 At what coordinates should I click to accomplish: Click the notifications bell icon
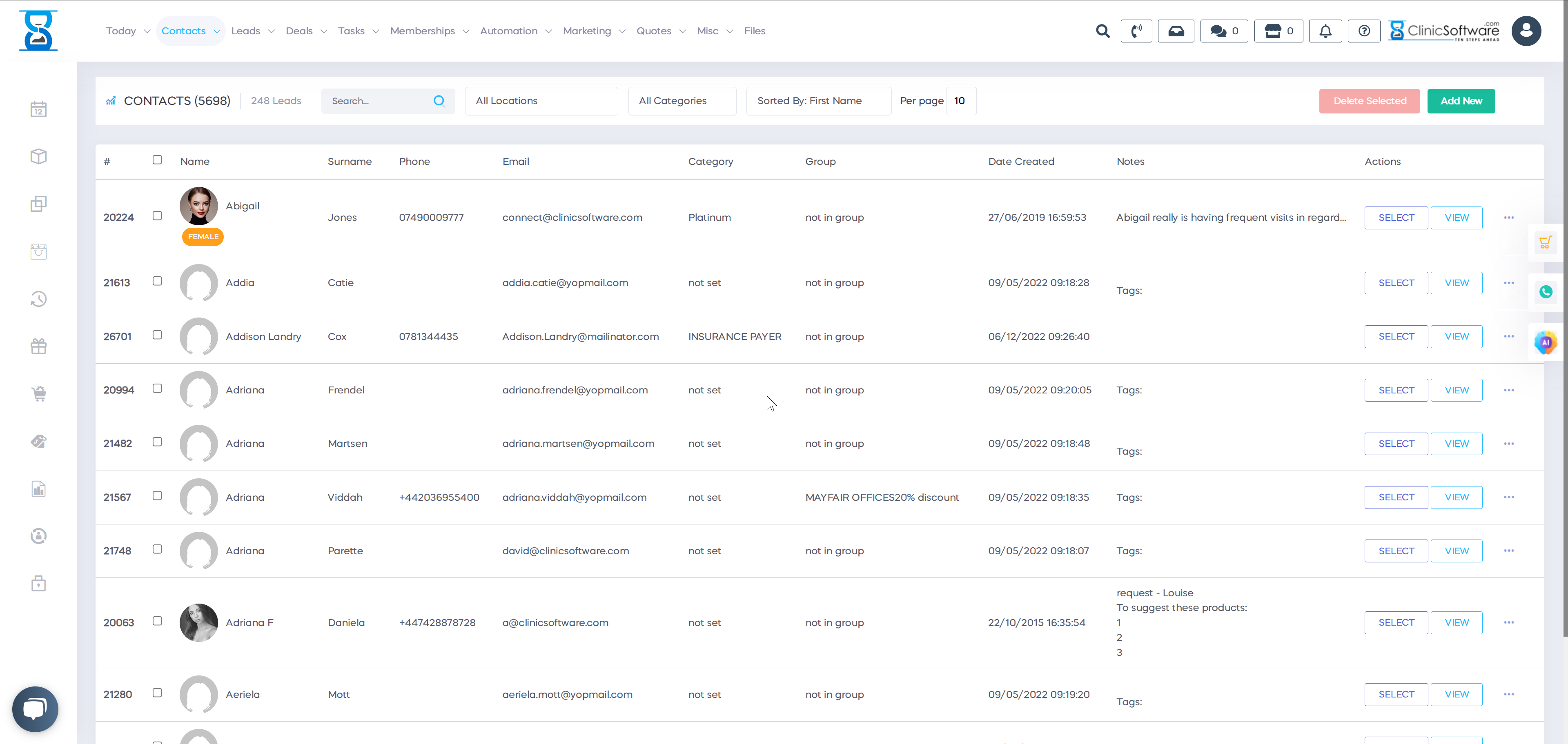(x=1325, y=31)
